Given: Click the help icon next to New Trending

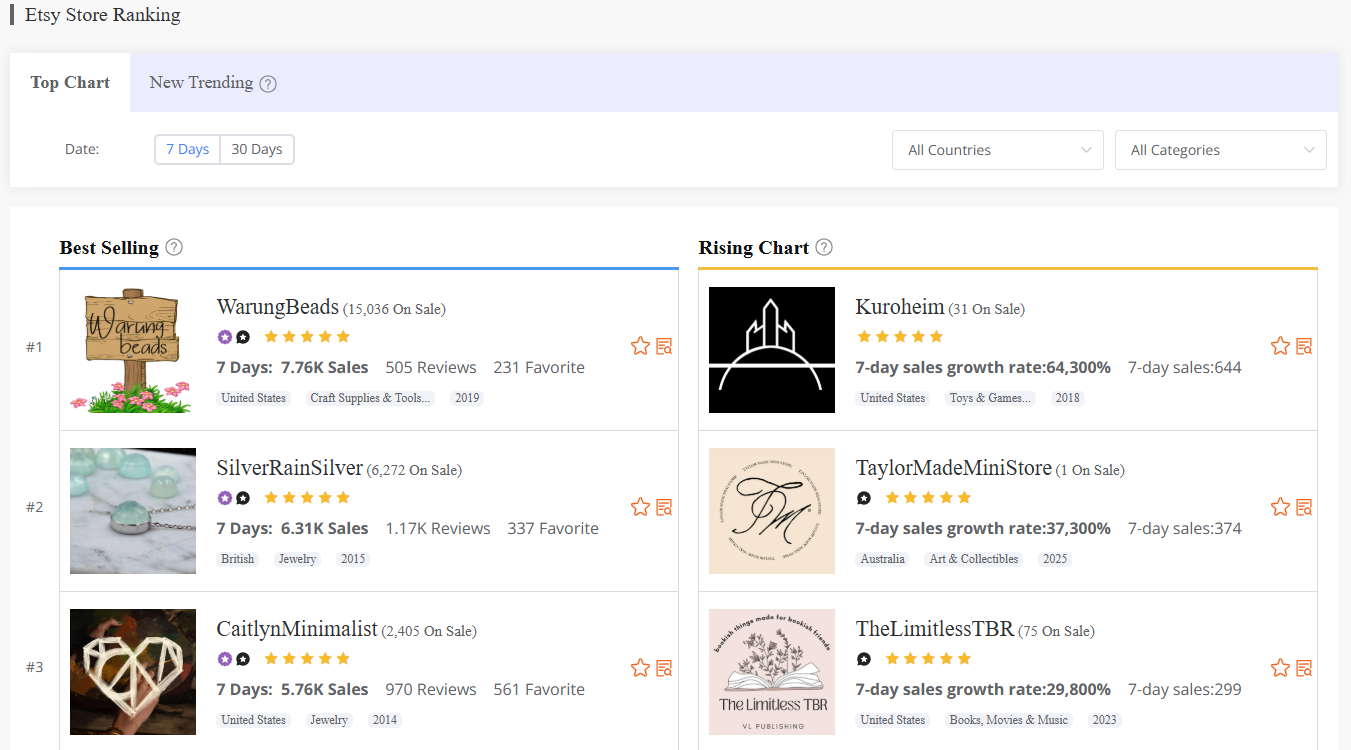Looking at the screenshot, I should (267, 84).
